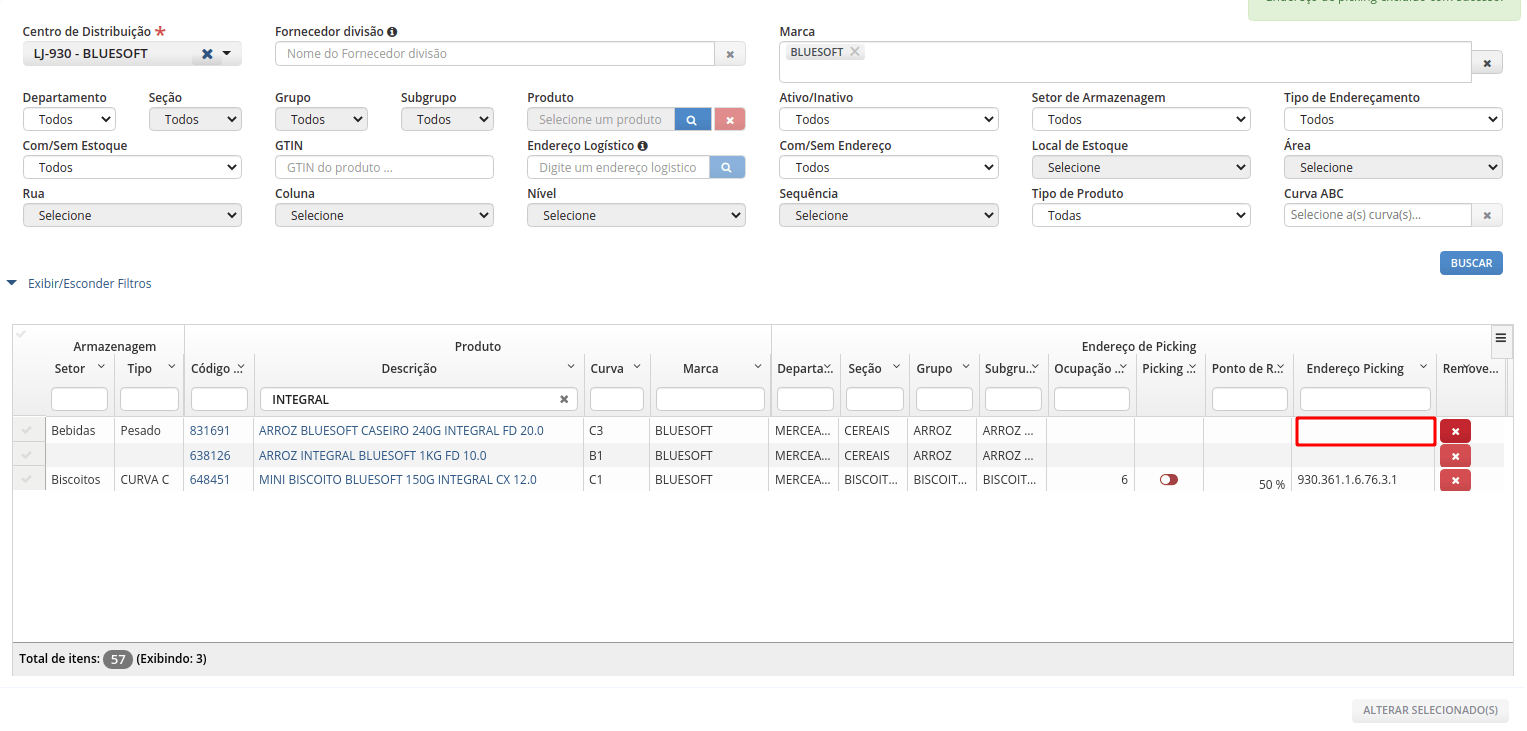Open the grid options hamburger menu
Screen dimensions: 1527x731
point(1501,338)
